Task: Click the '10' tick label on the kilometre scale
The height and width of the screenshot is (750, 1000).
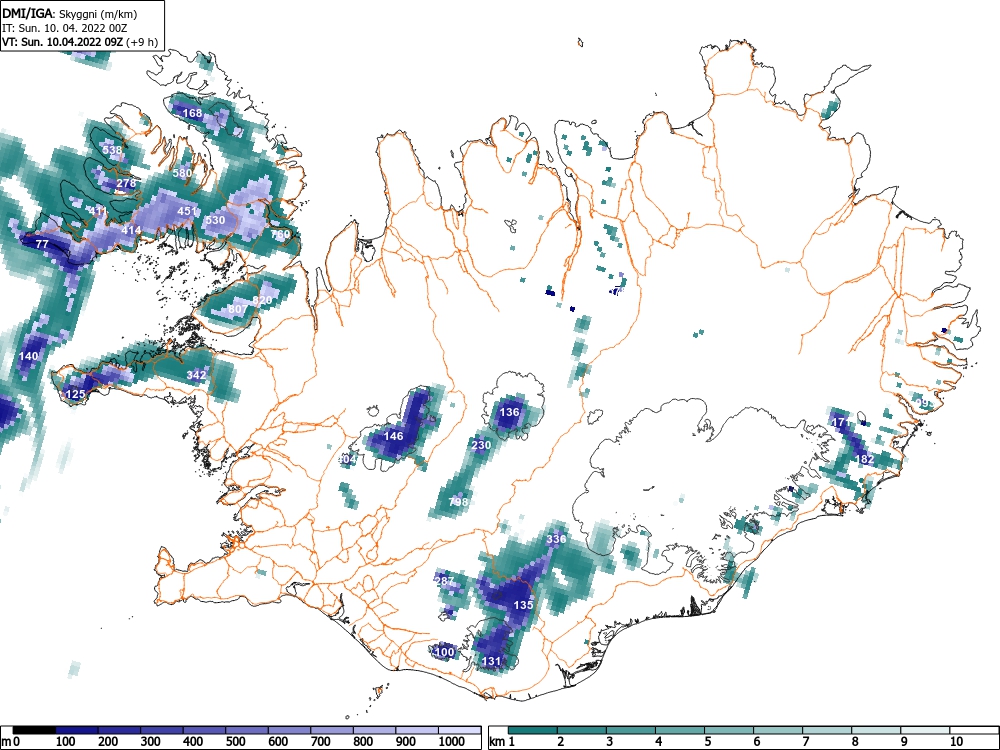Action: click(x=957, y=742)
